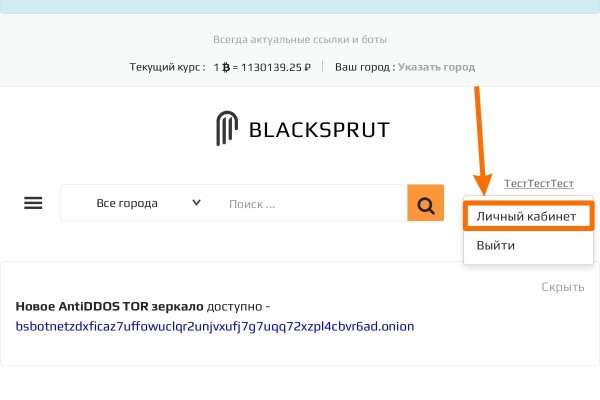Click the Текущий курс label
The width and height of the screenshot is (600, 400).
click(x=167, y=68)
